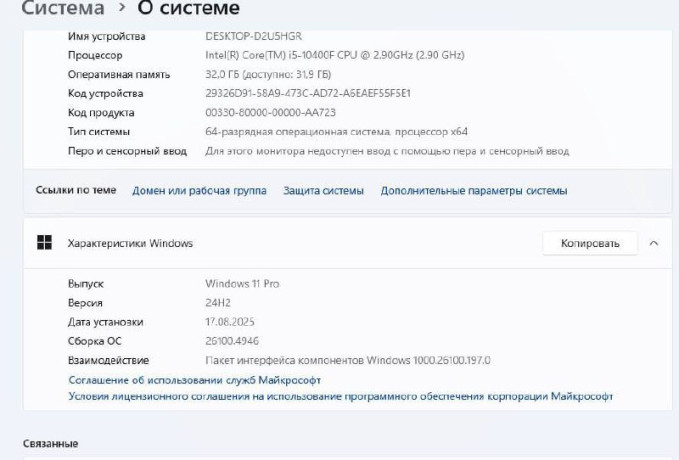
Task: Open the Домен или рабочая группа link
Action: [x=199, y=191]
